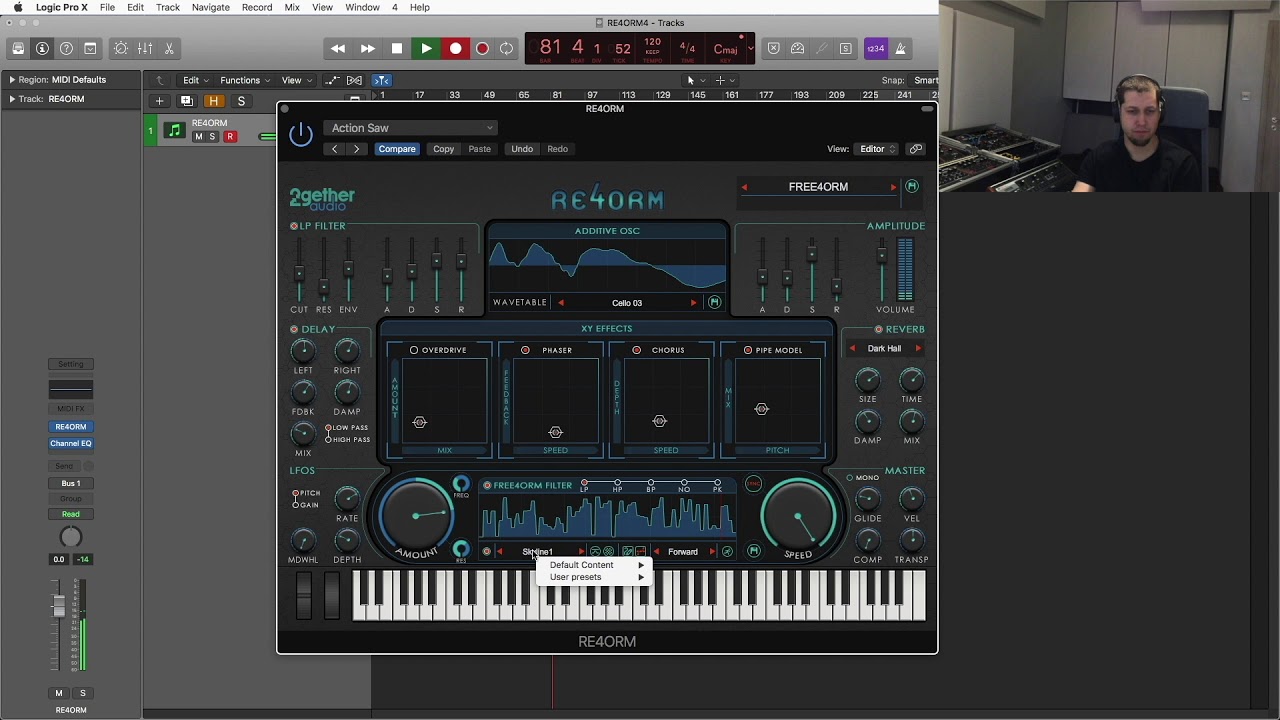Expand the Track: RE4ORM inspector section

12,99
